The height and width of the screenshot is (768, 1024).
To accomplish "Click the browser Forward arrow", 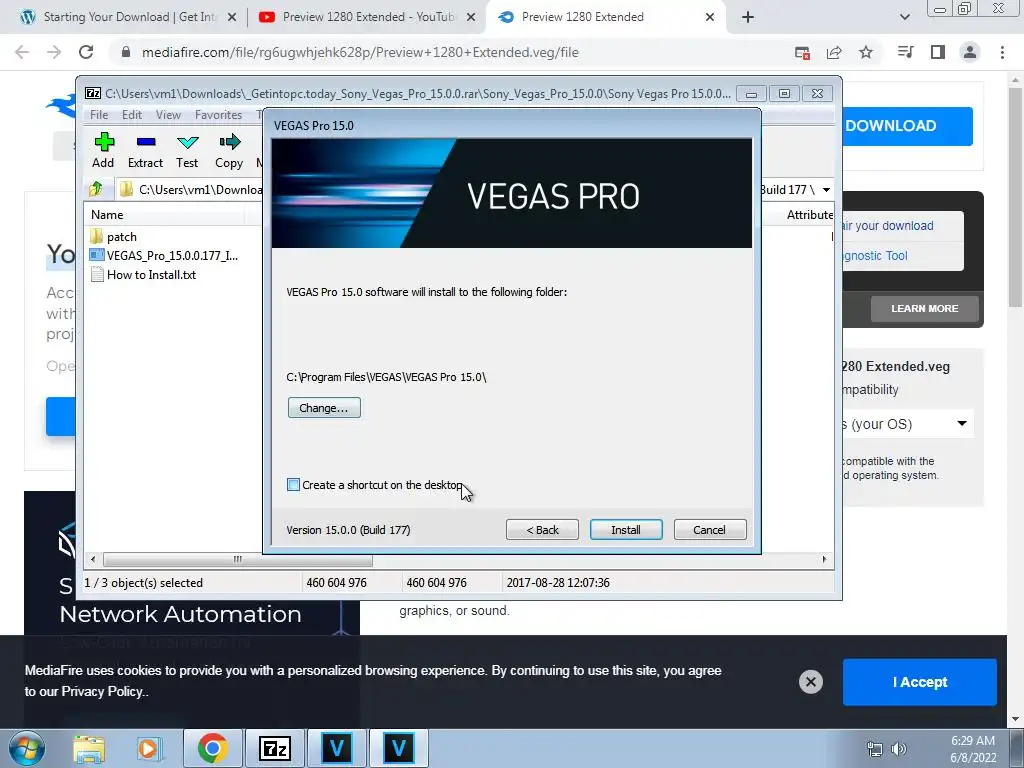I will tap(54, 52).
